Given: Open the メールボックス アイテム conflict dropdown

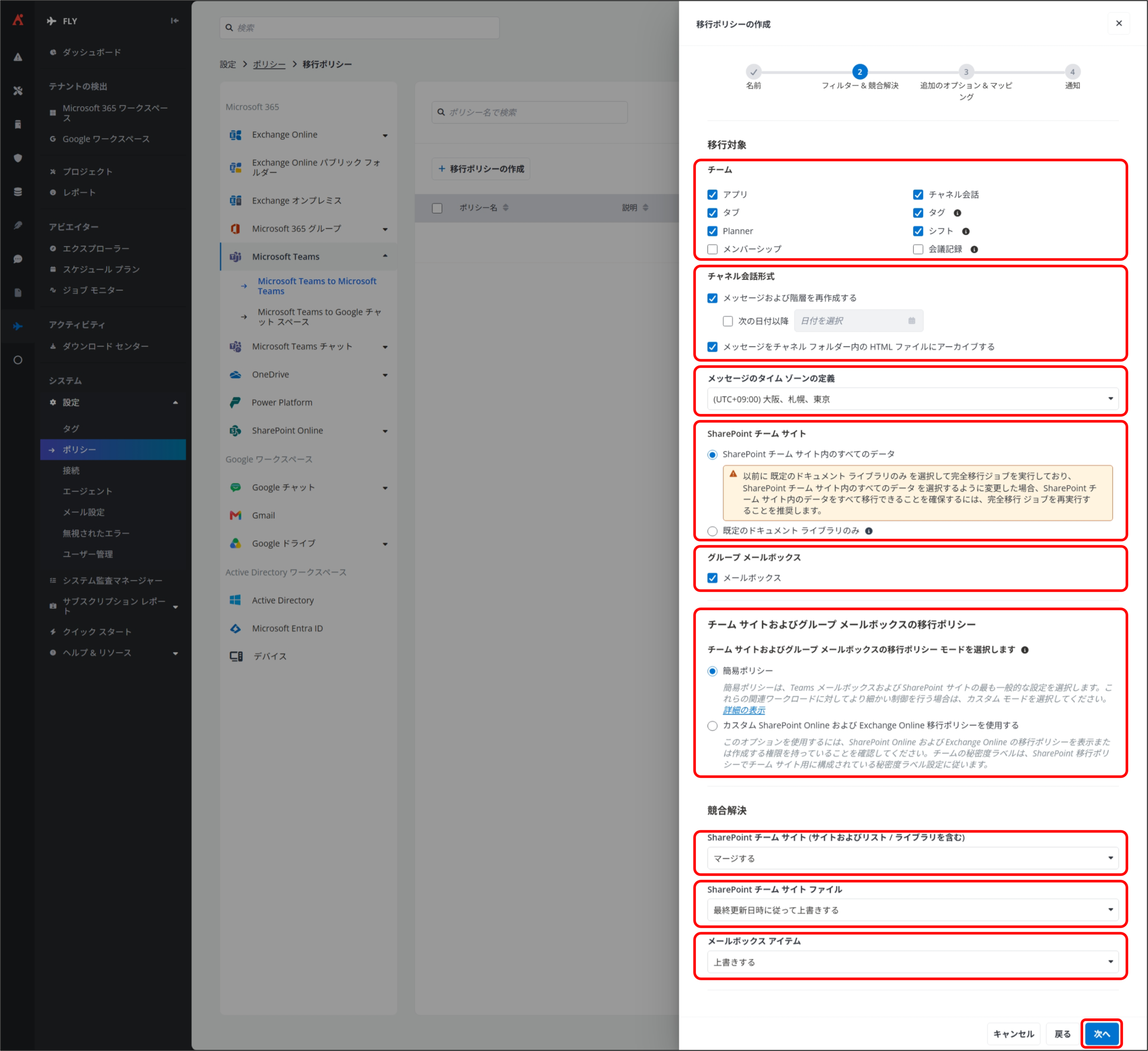Looking at the screenshot, I should [x=913, y=962].
